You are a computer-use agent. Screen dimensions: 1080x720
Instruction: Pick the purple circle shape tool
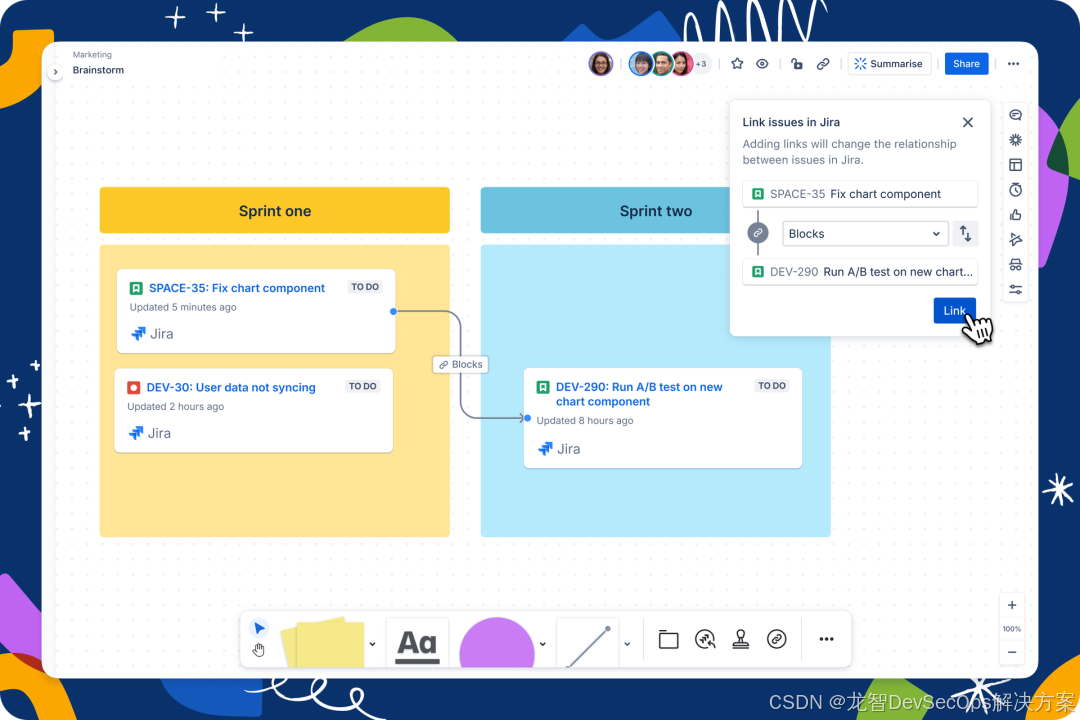(x=497, y=644)
